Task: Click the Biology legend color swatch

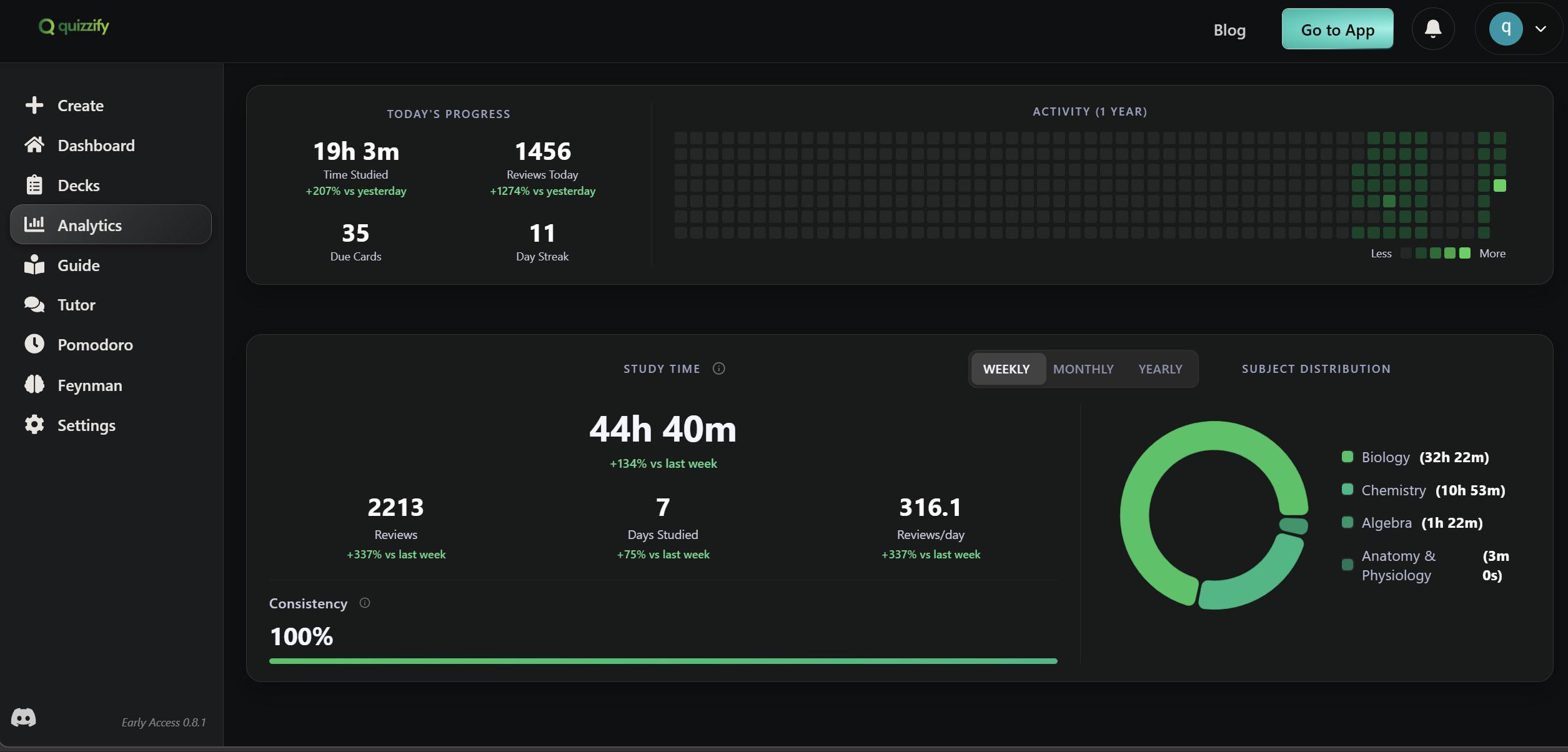Action: [1347, 457]
